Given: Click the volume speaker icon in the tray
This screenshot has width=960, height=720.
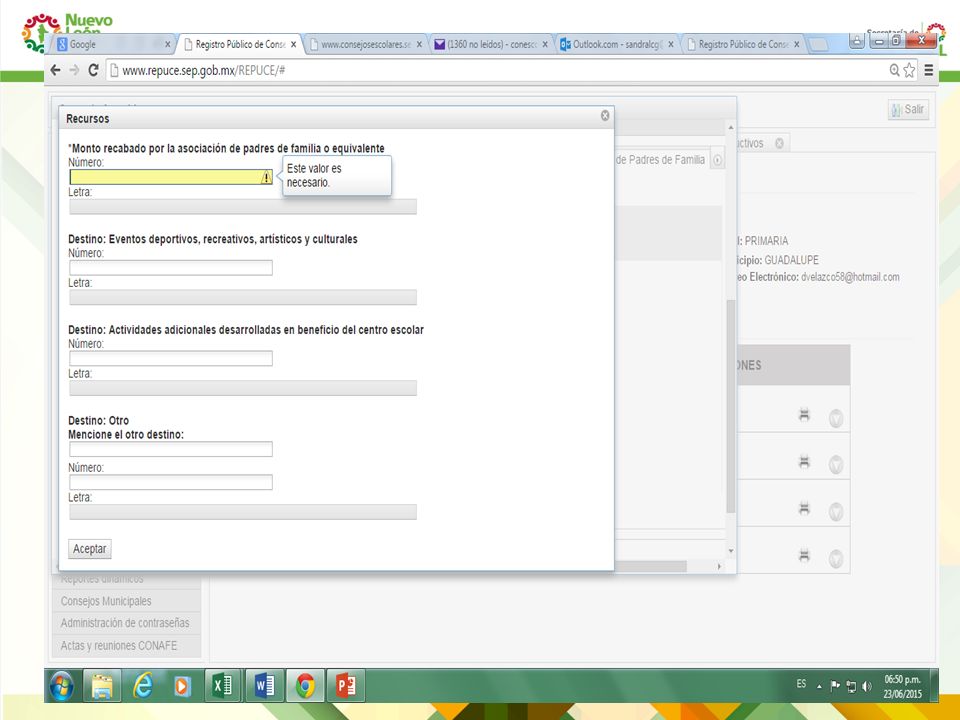Looking at the screenshot, I should (x=866, y=686).
